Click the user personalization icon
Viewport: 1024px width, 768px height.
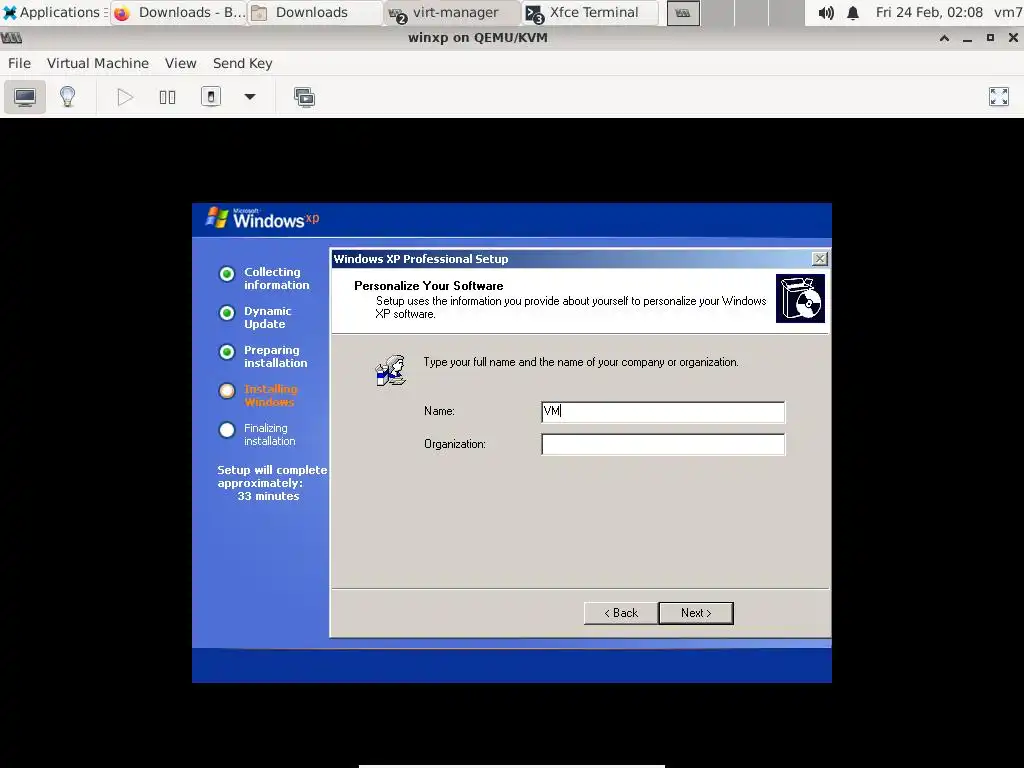click(391, 370)
